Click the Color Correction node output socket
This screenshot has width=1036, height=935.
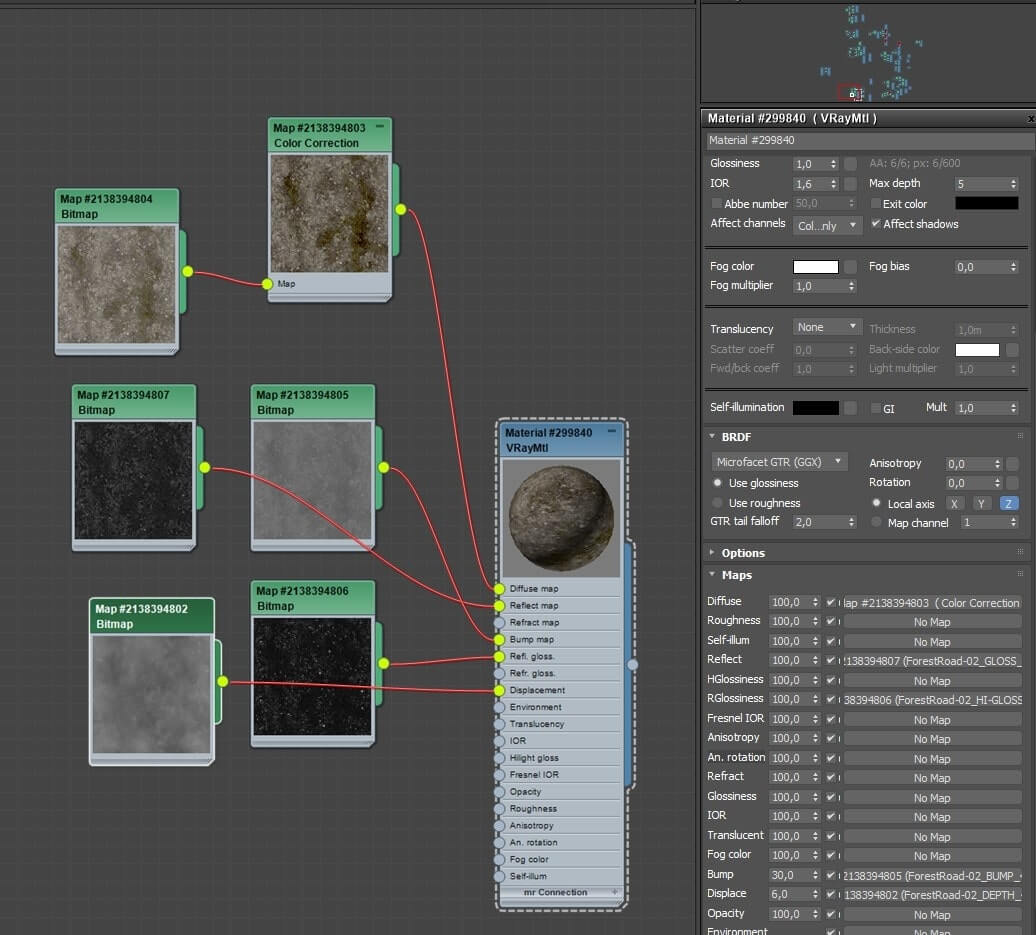tap(400, 209)
